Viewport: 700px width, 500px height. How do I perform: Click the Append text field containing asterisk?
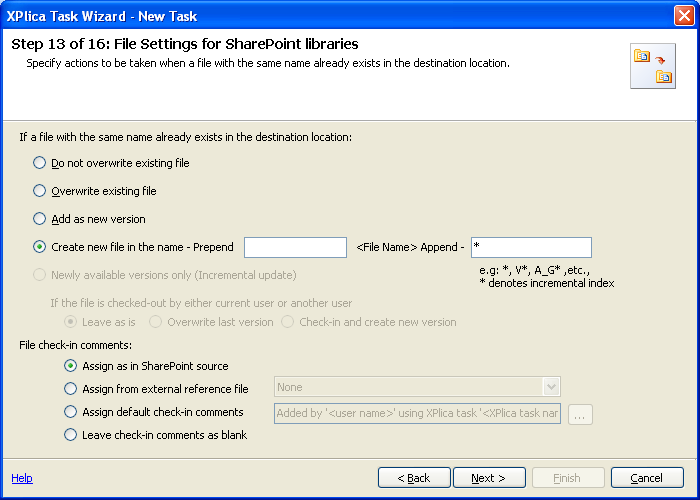(531, 247)
